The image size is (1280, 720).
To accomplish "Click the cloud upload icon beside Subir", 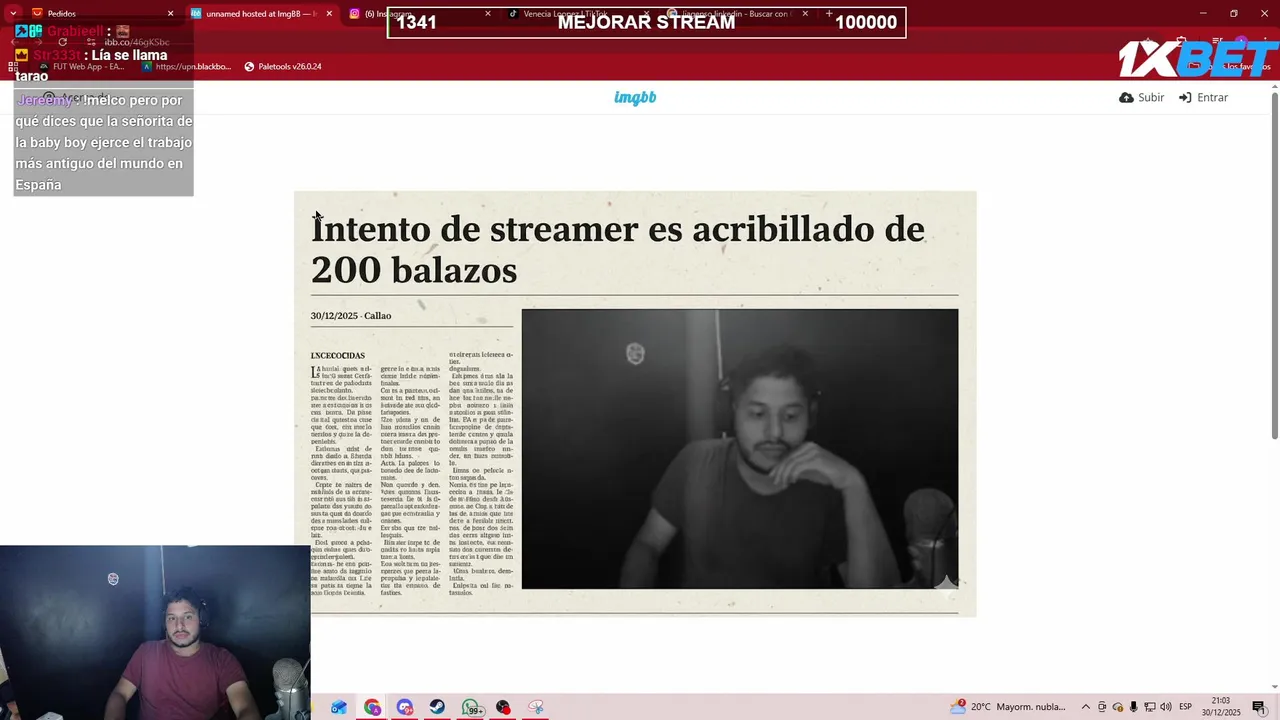I will pyautogui.click(x=1126, y=97).
